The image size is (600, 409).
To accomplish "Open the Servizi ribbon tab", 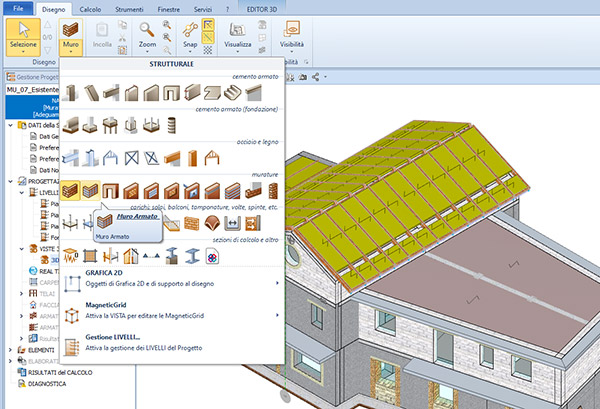I will tap(203, 9).
